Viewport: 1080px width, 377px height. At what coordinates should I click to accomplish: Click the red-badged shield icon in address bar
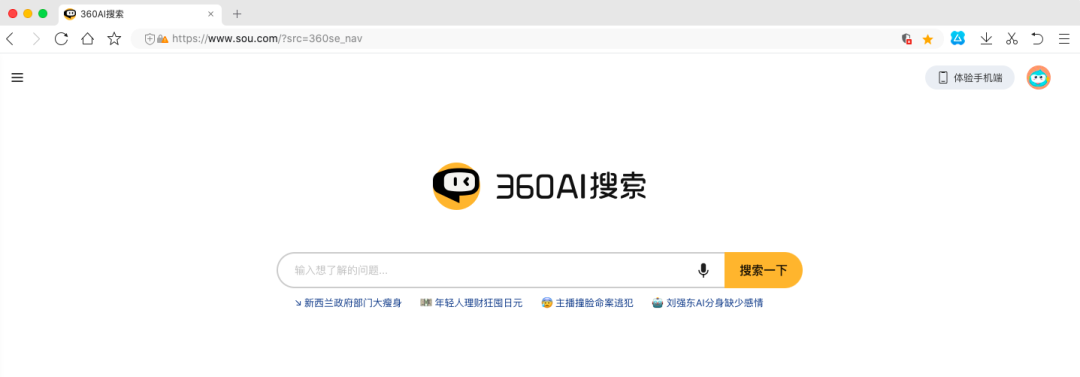[907, 39]
